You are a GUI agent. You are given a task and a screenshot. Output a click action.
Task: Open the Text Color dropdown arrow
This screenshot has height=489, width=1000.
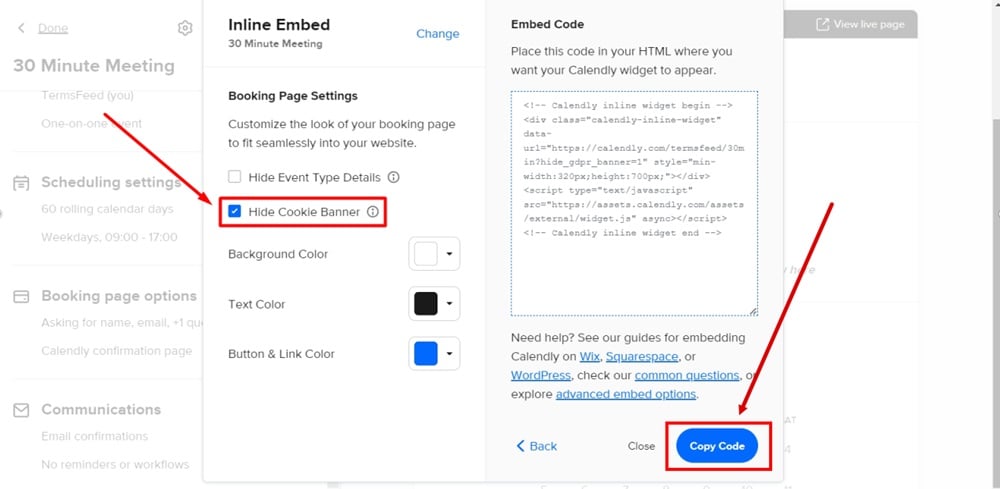click(x=449, y=304)
